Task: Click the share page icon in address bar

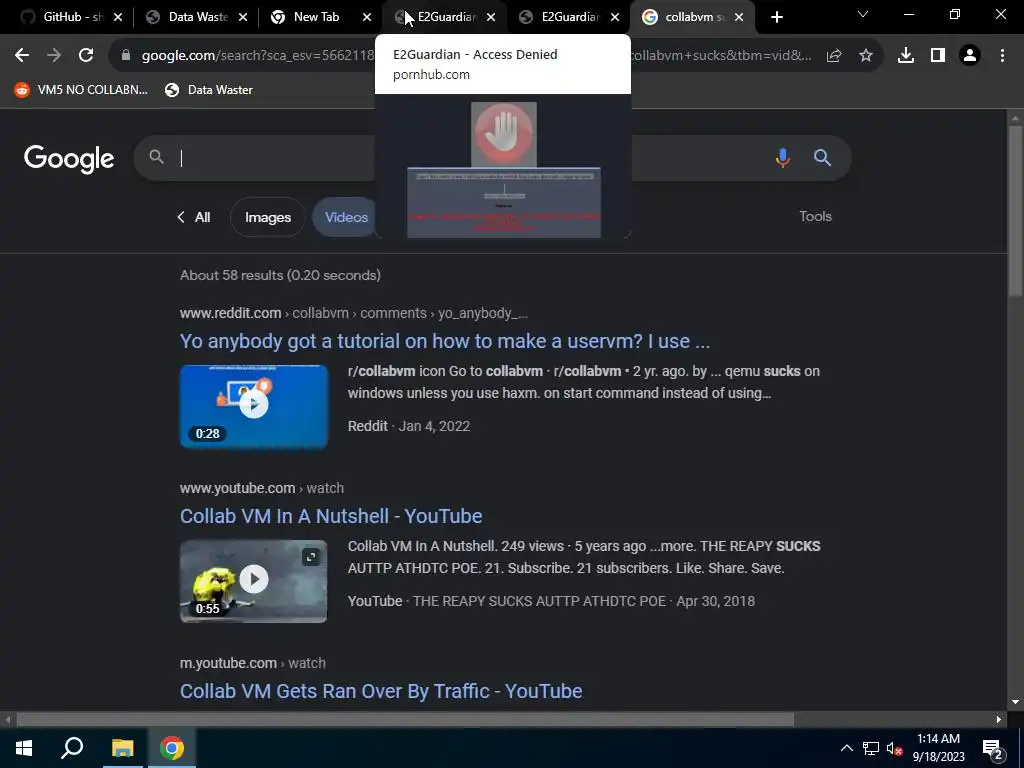Action: click(834, 56)
